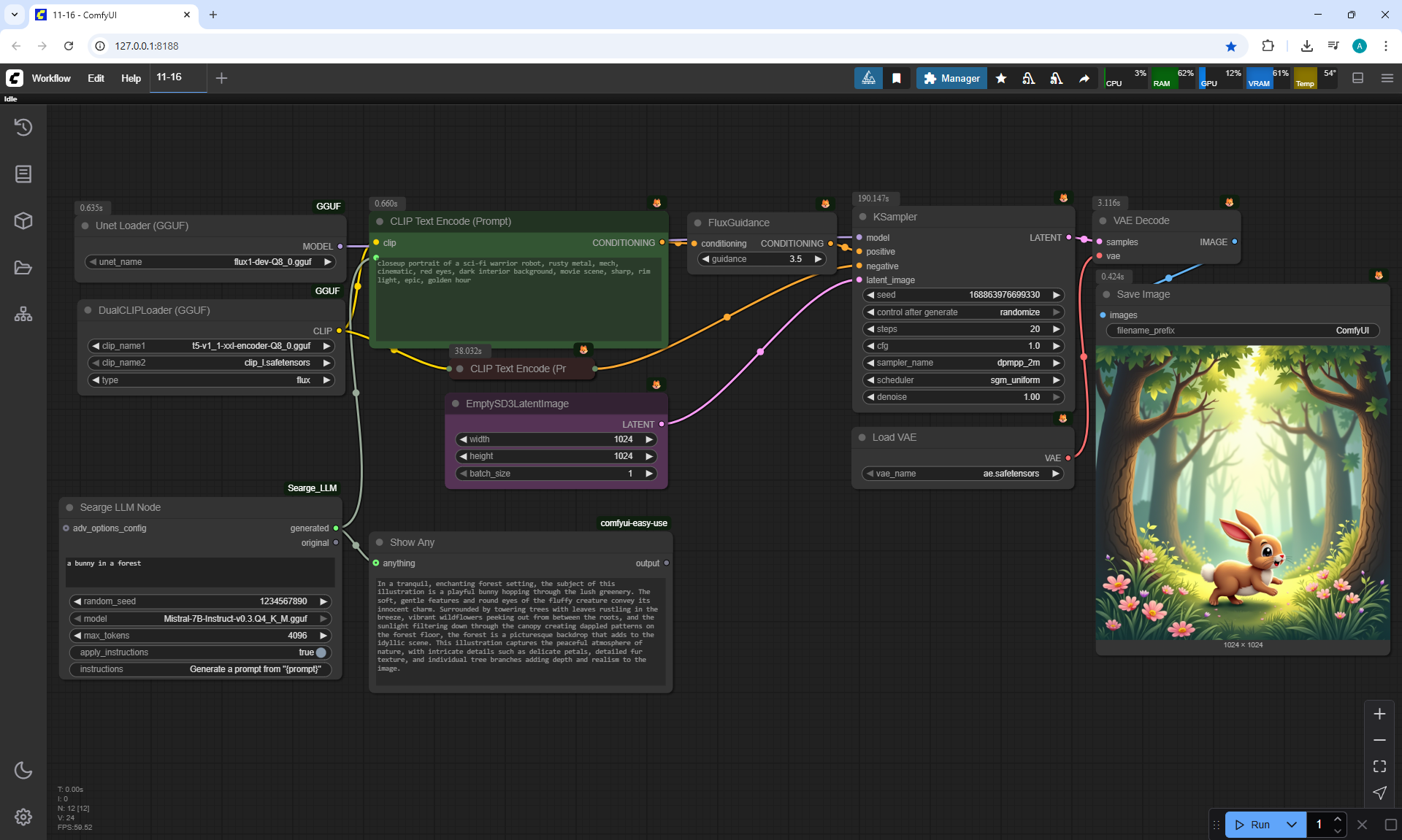This screenshot has width=1402, height=840.
Task: Open the Workflow menu
Action: 51,78
